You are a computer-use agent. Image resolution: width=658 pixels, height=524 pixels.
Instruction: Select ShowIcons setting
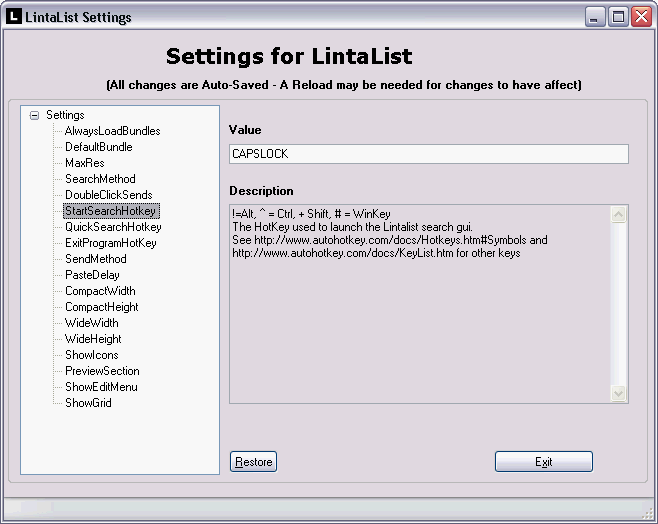tap(91, 355)
